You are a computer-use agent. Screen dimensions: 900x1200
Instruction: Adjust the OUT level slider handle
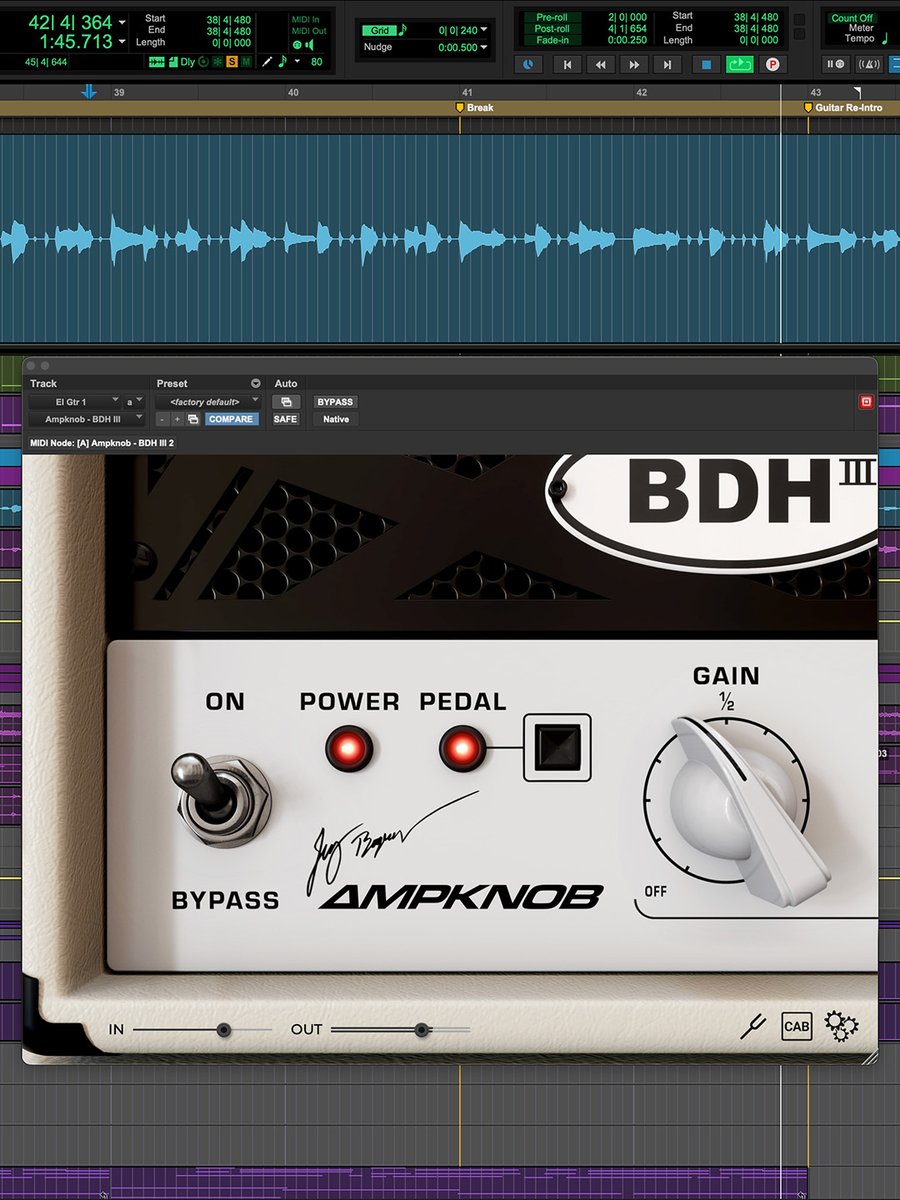pos(422,1029)
